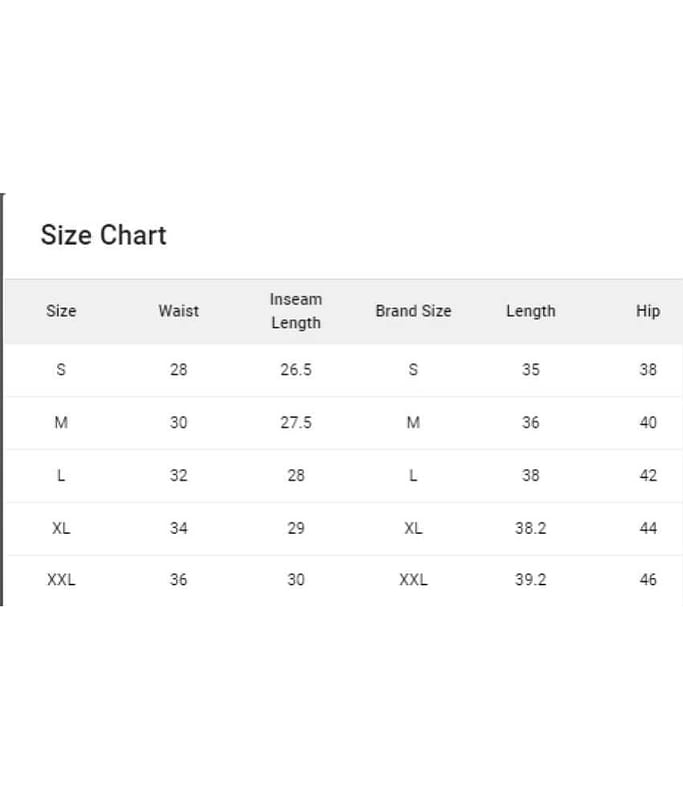Select XXL in Brand Size column

pyautogui.click(x=413, y=580)
